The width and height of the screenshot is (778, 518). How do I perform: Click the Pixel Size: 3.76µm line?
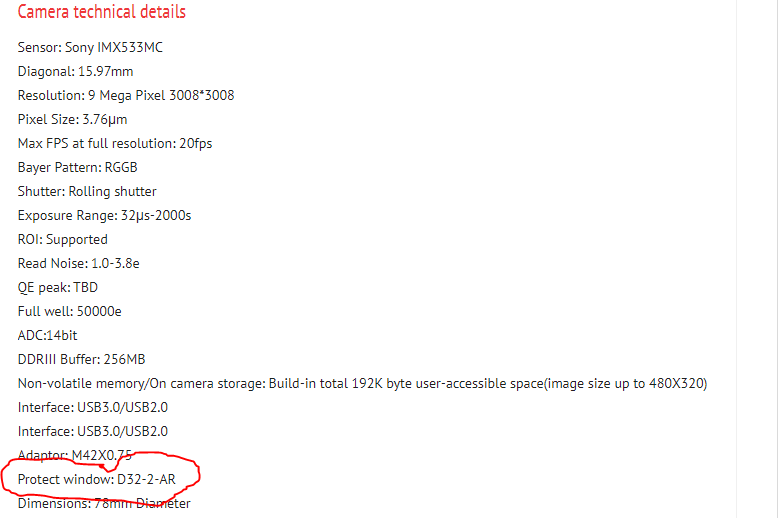[72, 119]
